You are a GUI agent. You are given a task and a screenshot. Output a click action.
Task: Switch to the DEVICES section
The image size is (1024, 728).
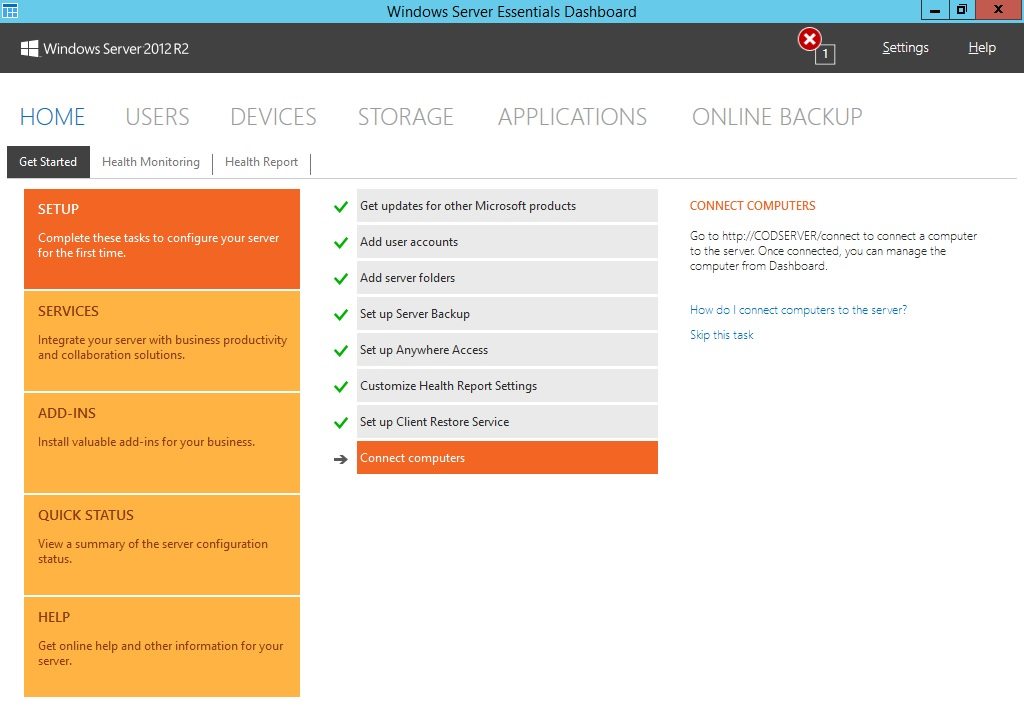coord(273,117)
